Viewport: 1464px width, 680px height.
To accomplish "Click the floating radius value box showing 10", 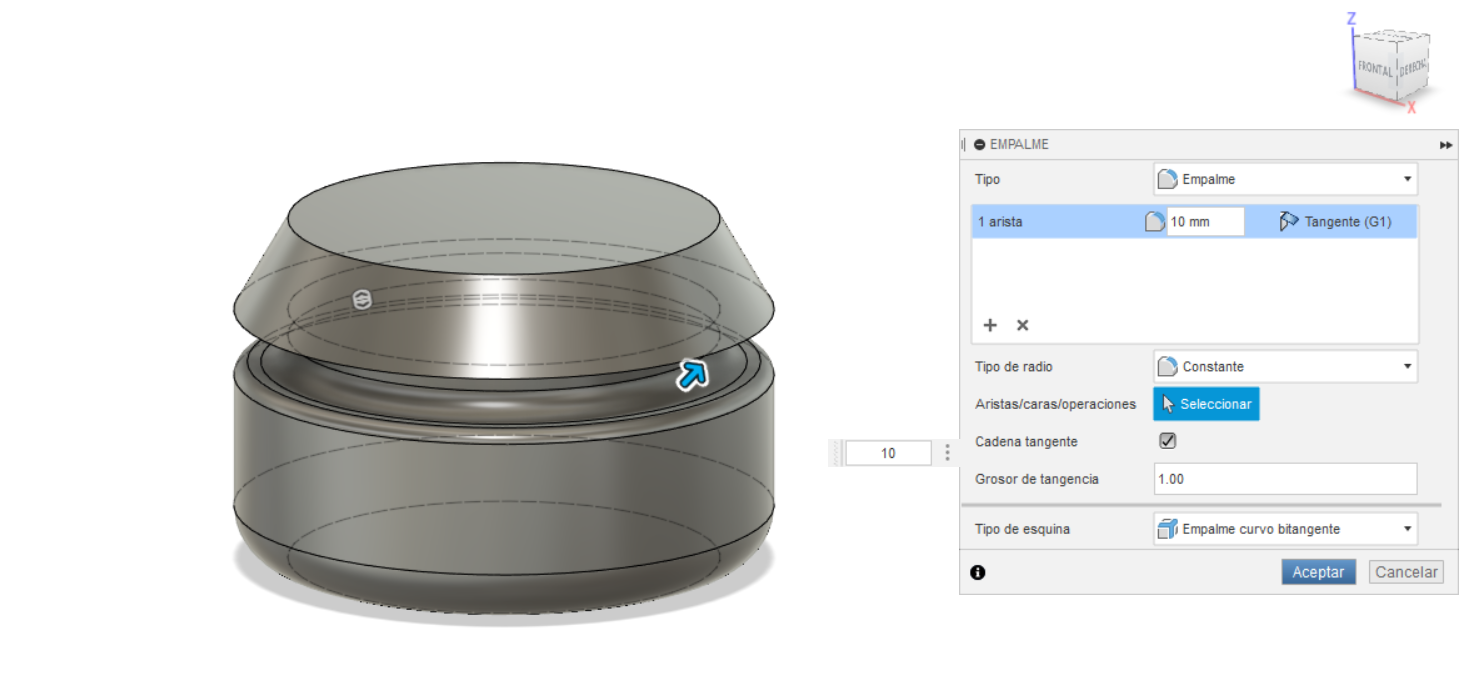I will point(888,453).
